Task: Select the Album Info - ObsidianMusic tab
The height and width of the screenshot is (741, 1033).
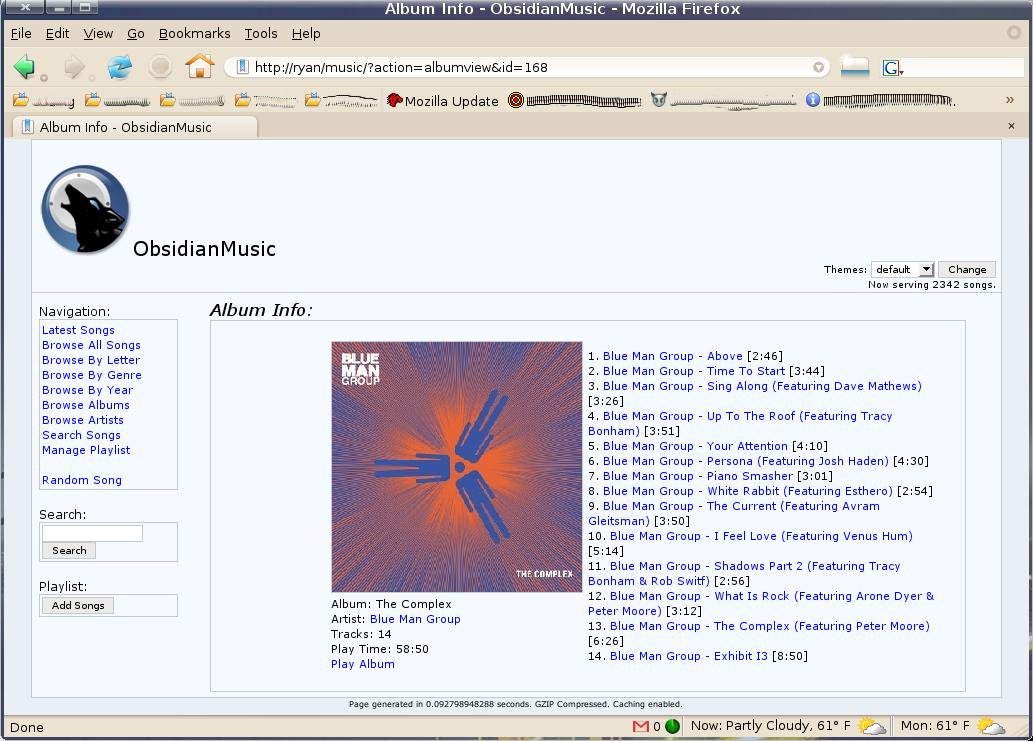Action: pyautogui.click(x=134, y=127)
